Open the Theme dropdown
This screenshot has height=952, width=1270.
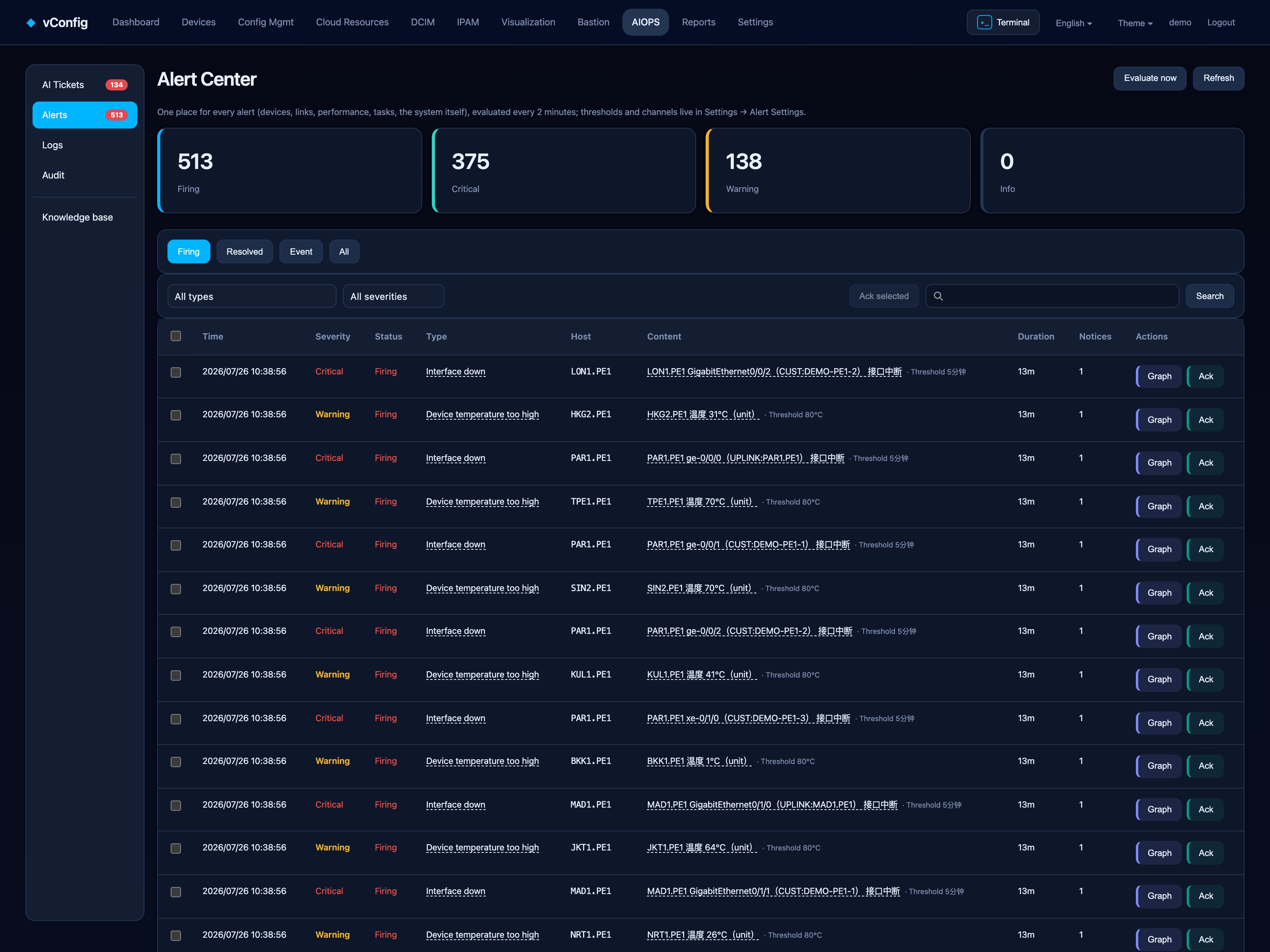click(x=1135, y=23)
